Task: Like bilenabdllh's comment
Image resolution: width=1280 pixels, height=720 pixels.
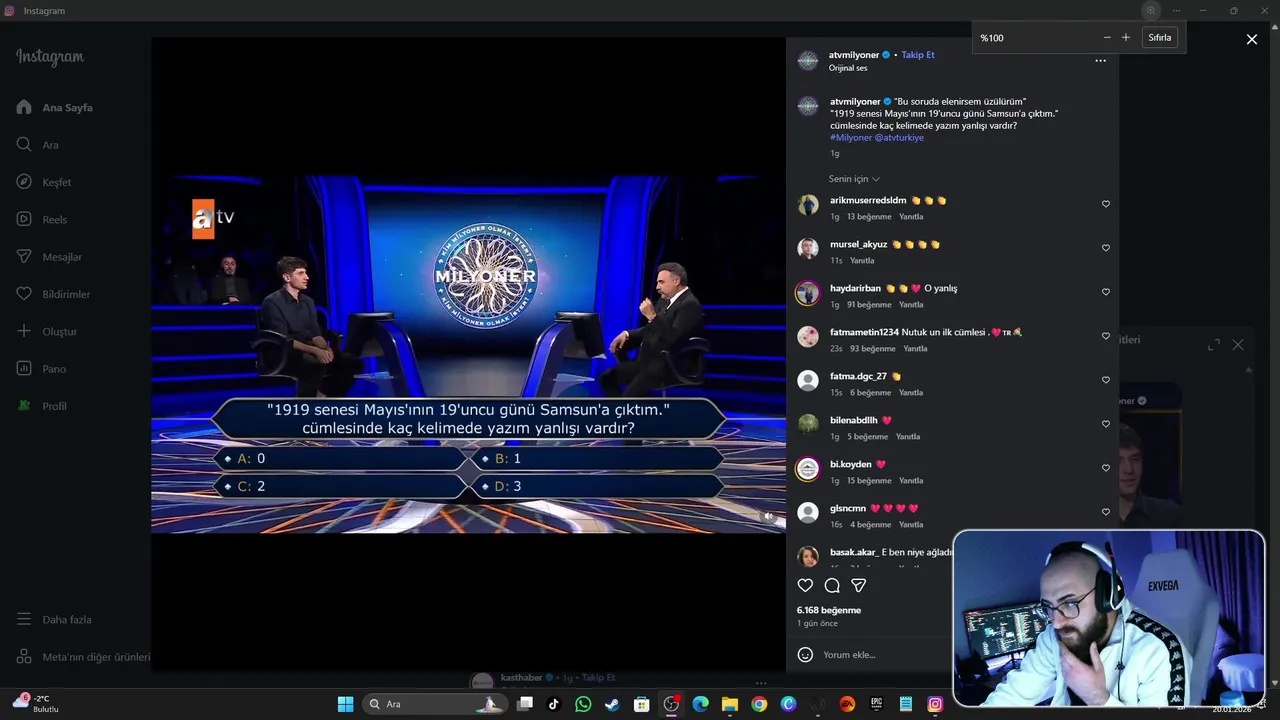Action: point(1105,424)
